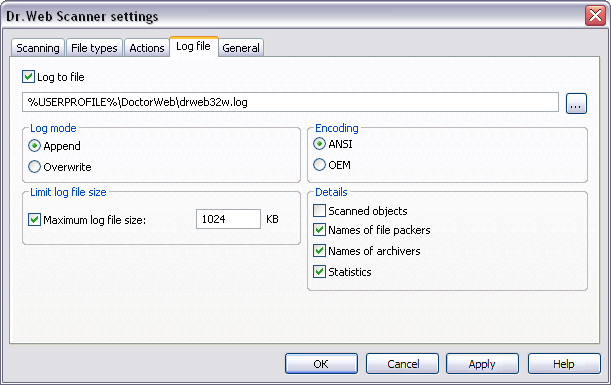Open the General tab
The width and height of the screenshot is (611, 385).
pos(241,48)
